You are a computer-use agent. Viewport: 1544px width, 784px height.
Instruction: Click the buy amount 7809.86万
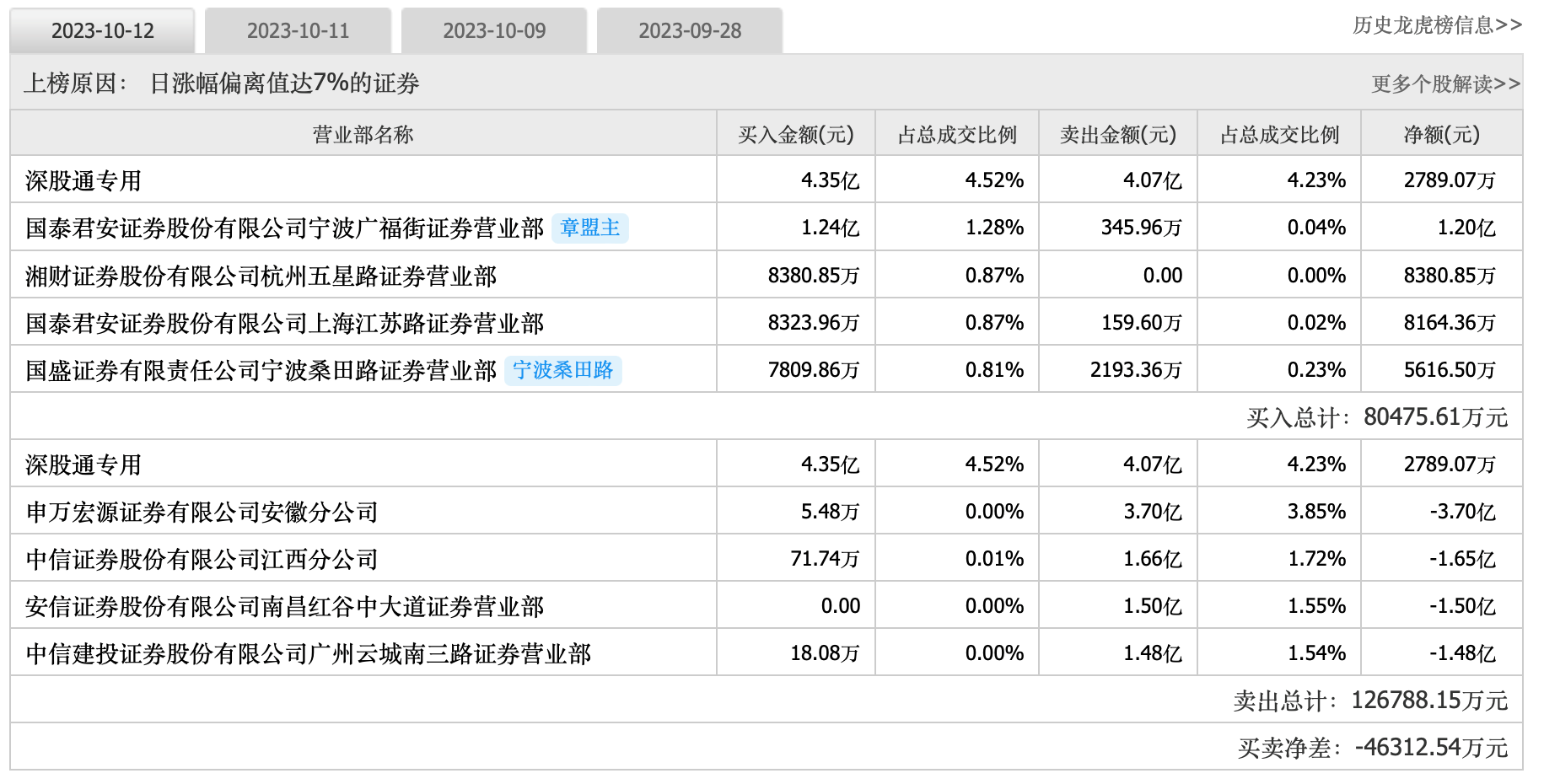814,370
